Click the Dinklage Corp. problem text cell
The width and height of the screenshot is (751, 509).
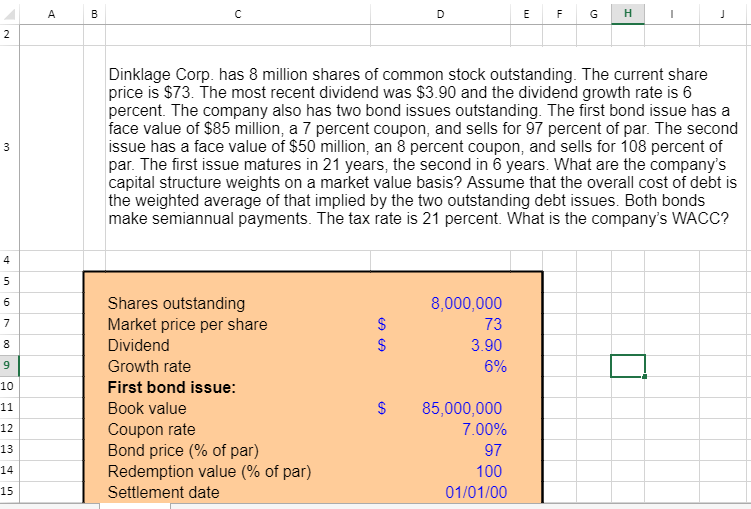423,147
